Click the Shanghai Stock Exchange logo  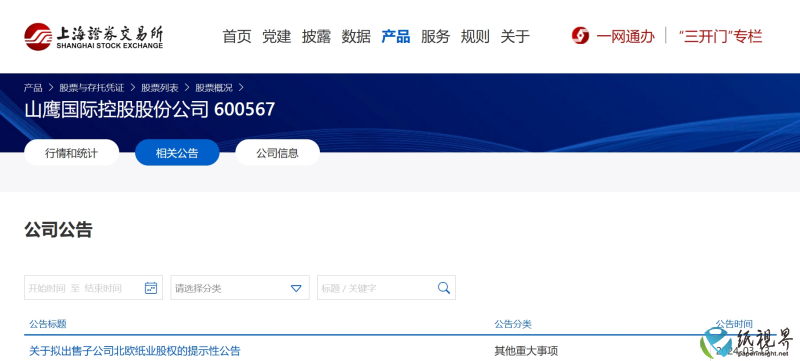(93, 36)
